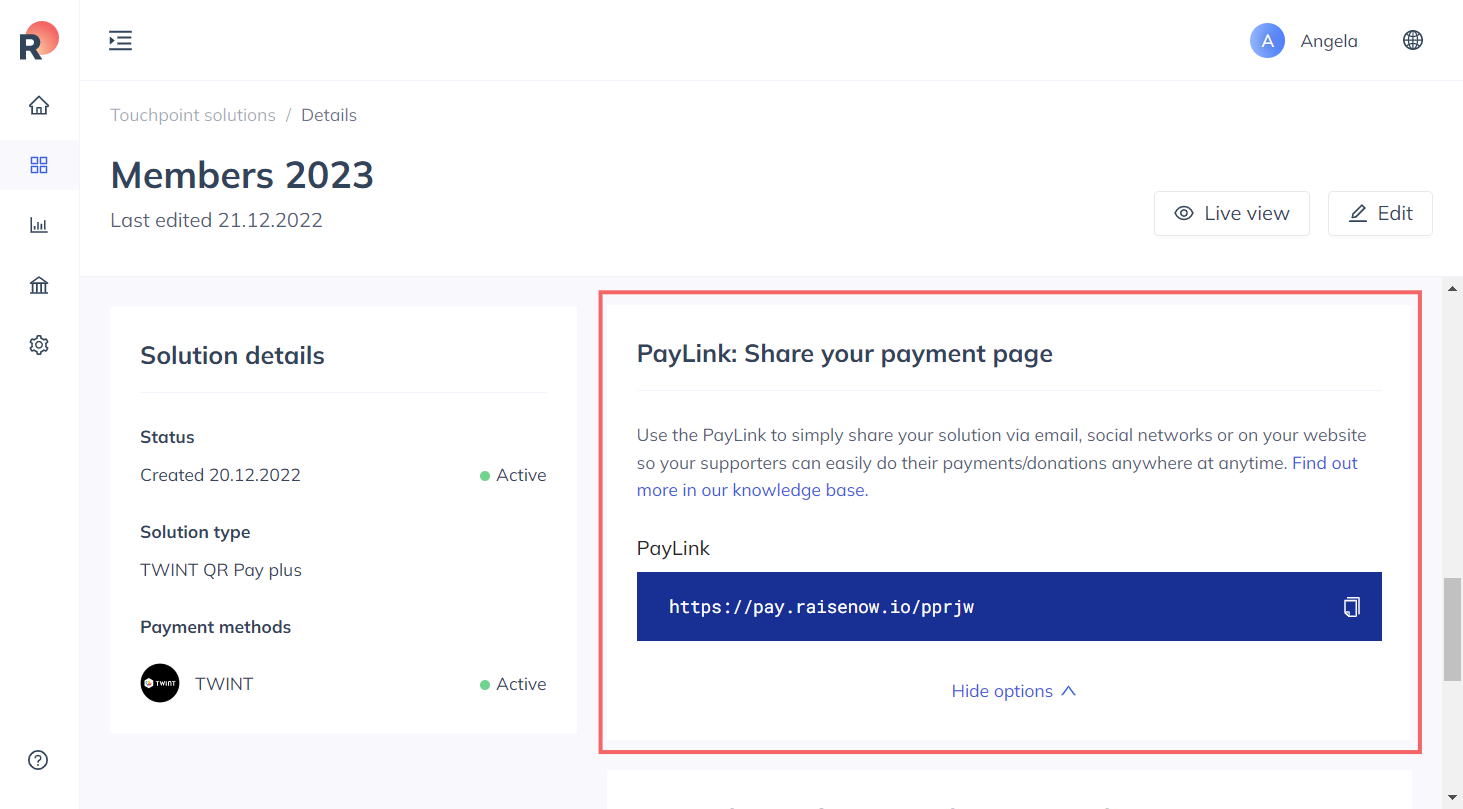Select the Touchpoint solutions grid icon
The width and height of the screenshot is (1463, 809).
coord(39,165)
